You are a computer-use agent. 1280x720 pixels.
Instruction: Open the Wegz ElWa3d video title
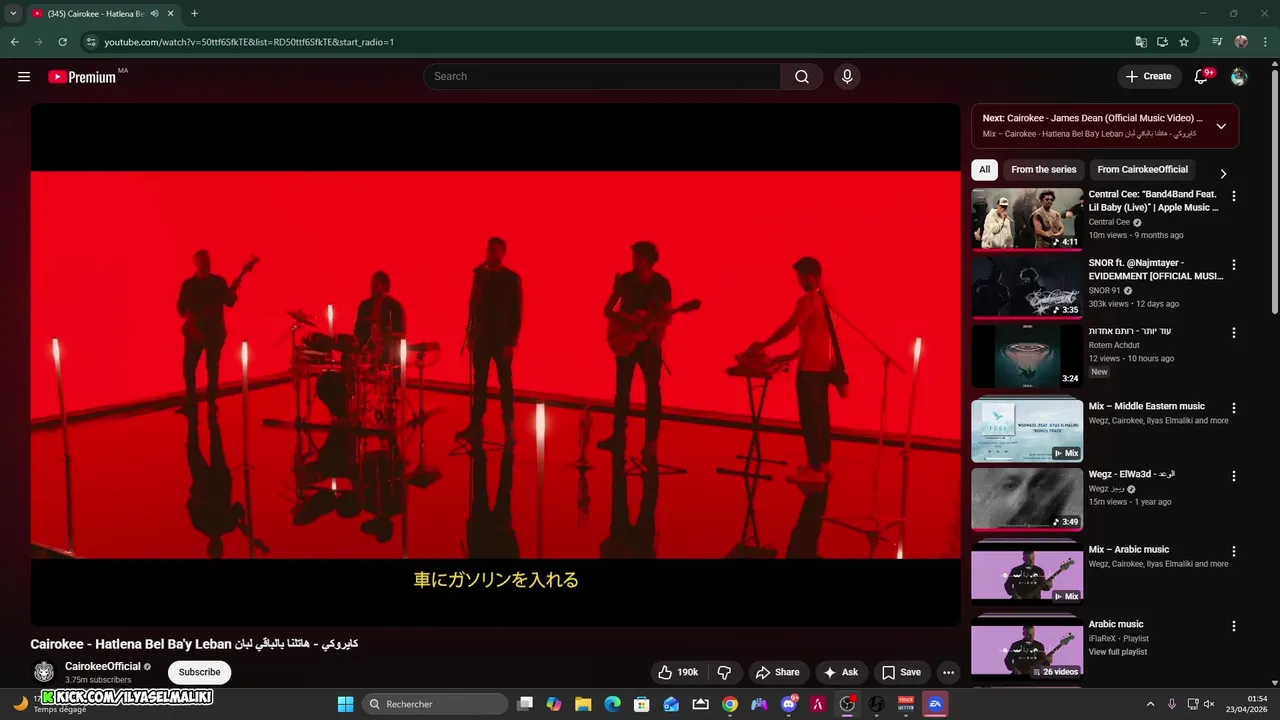click(x=1132, y=474)
